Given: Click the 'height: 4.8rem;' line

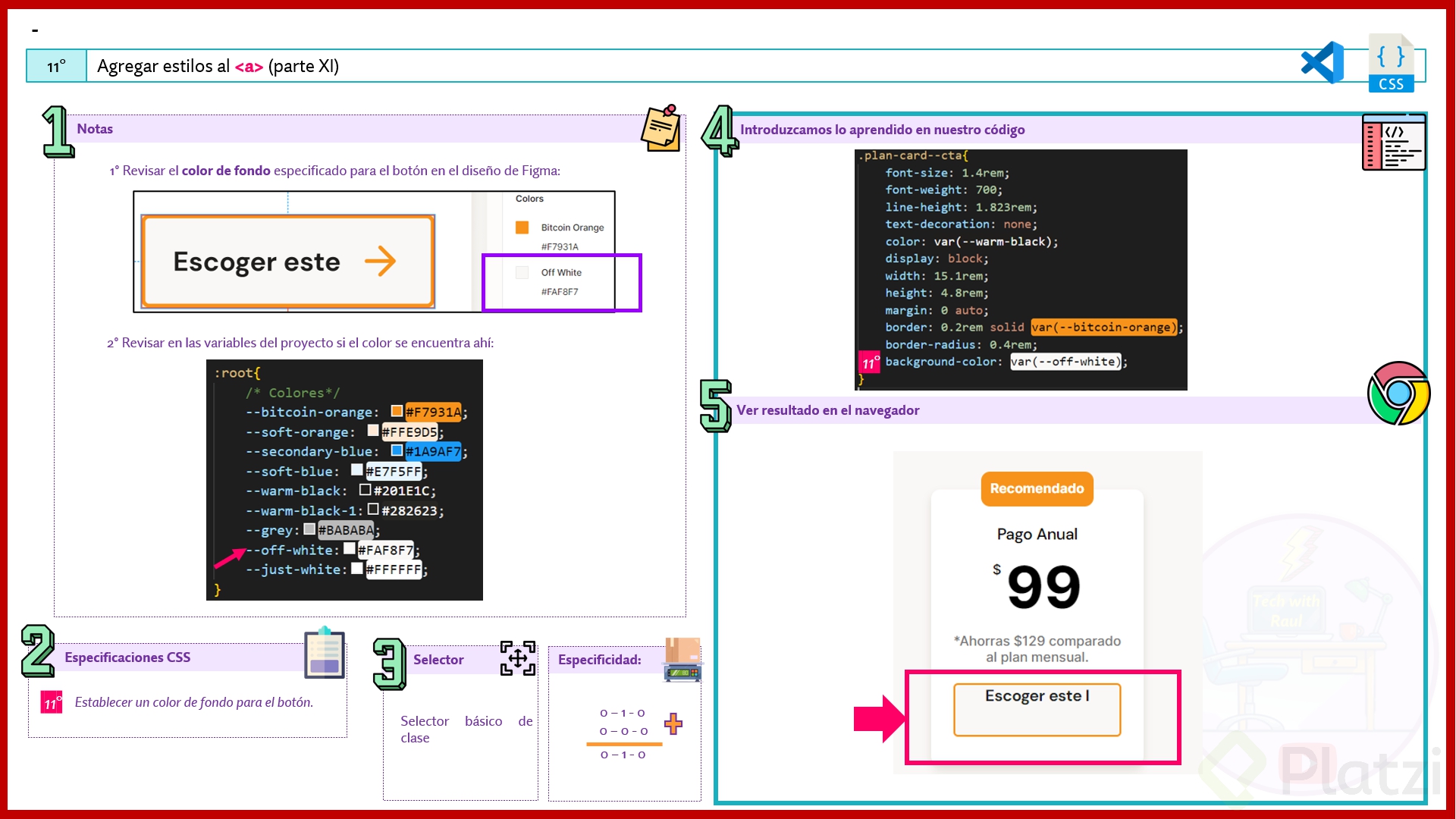Looking at the screenshot, I should (937, 293).
